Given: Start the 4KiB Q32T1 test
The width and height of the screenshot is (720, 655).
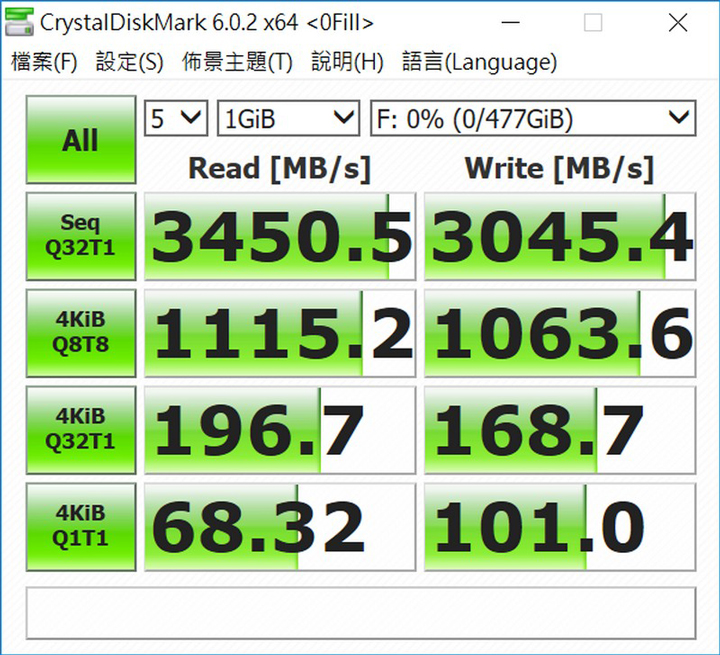Looking at the screenshot, I should [81, 430].
